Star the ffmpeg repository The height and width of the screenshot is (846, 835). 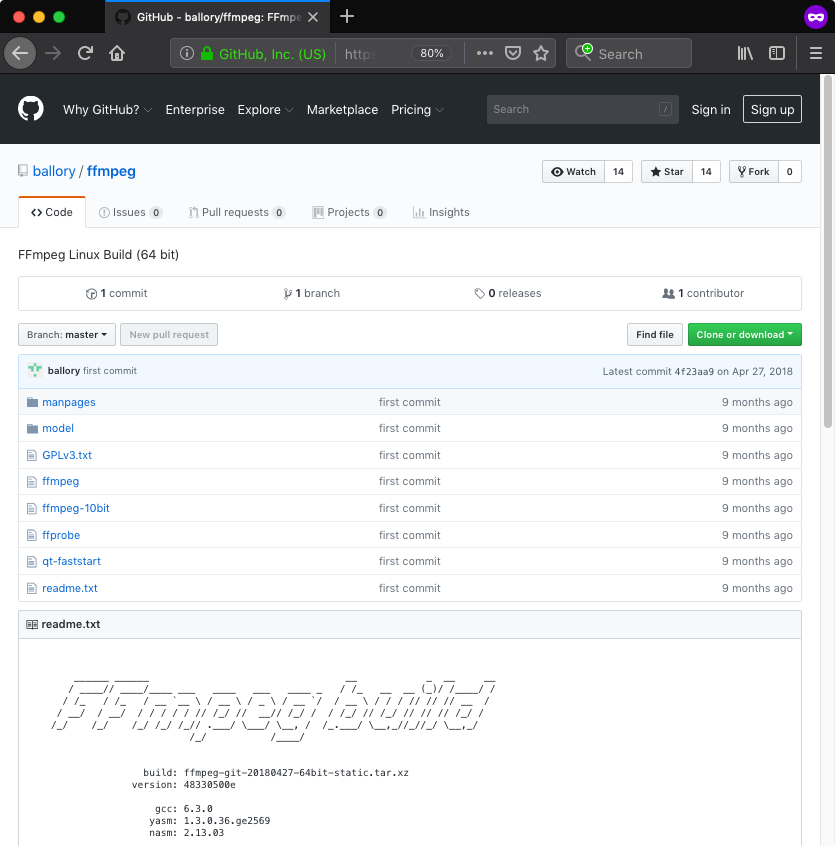pyautogui.click(x=667, y=172)
